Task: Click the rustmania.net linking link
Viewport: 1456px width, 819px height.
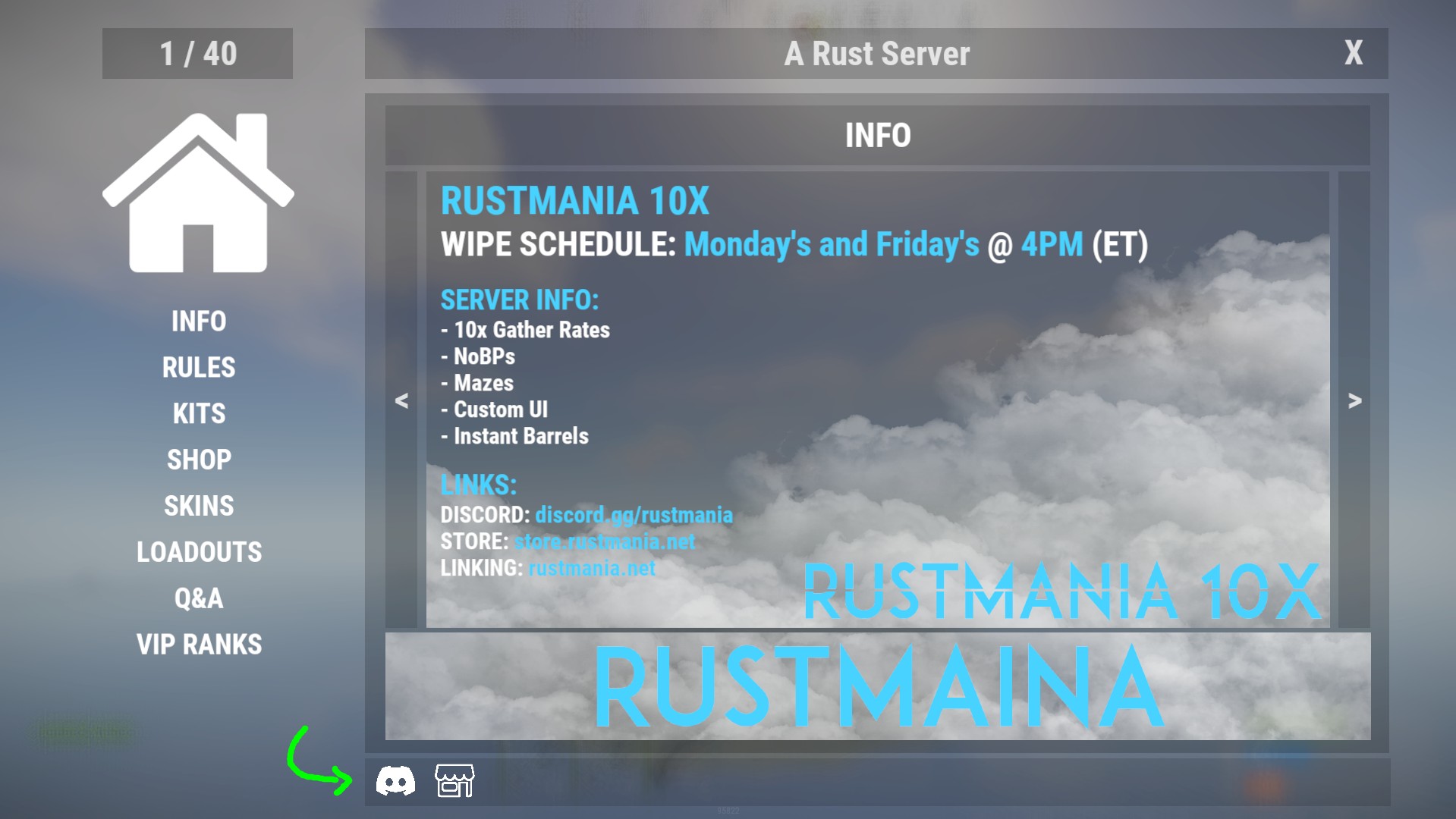Action: point(591,568)
